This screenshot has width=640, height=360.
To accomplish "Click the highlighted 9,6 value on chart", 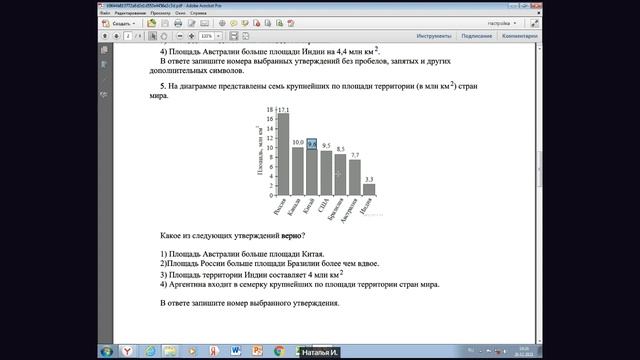I will [312, 144].
